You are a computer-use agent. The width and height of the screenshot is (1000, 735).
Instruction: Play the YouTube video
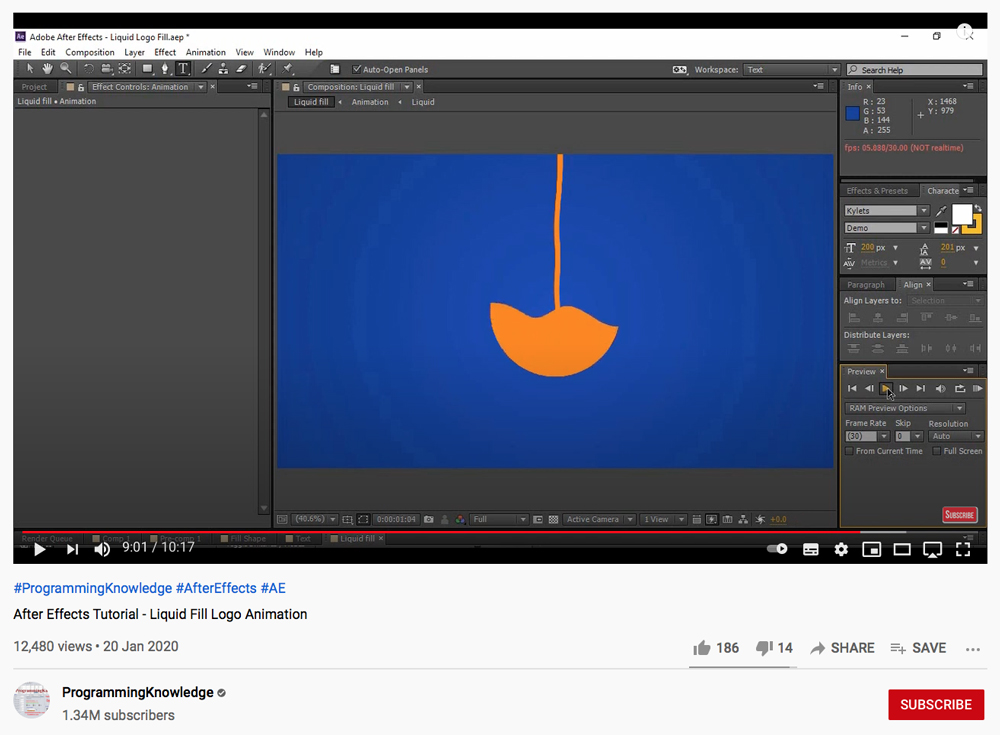(x=40, y=549)
